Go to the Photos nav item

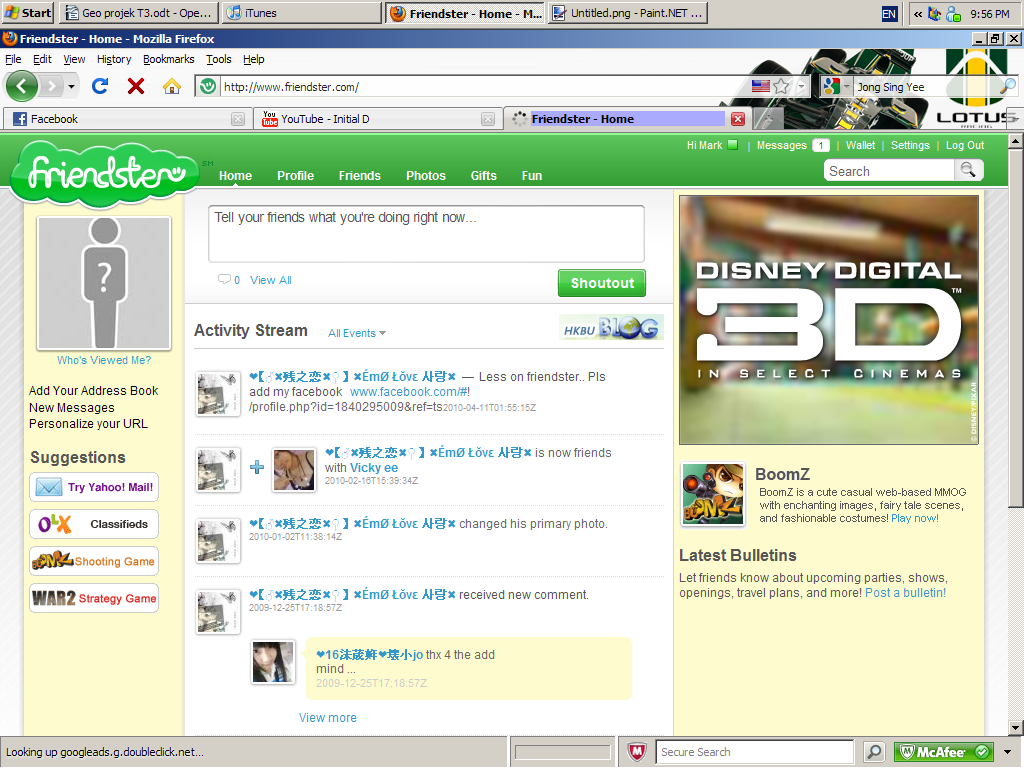(426, 176)
